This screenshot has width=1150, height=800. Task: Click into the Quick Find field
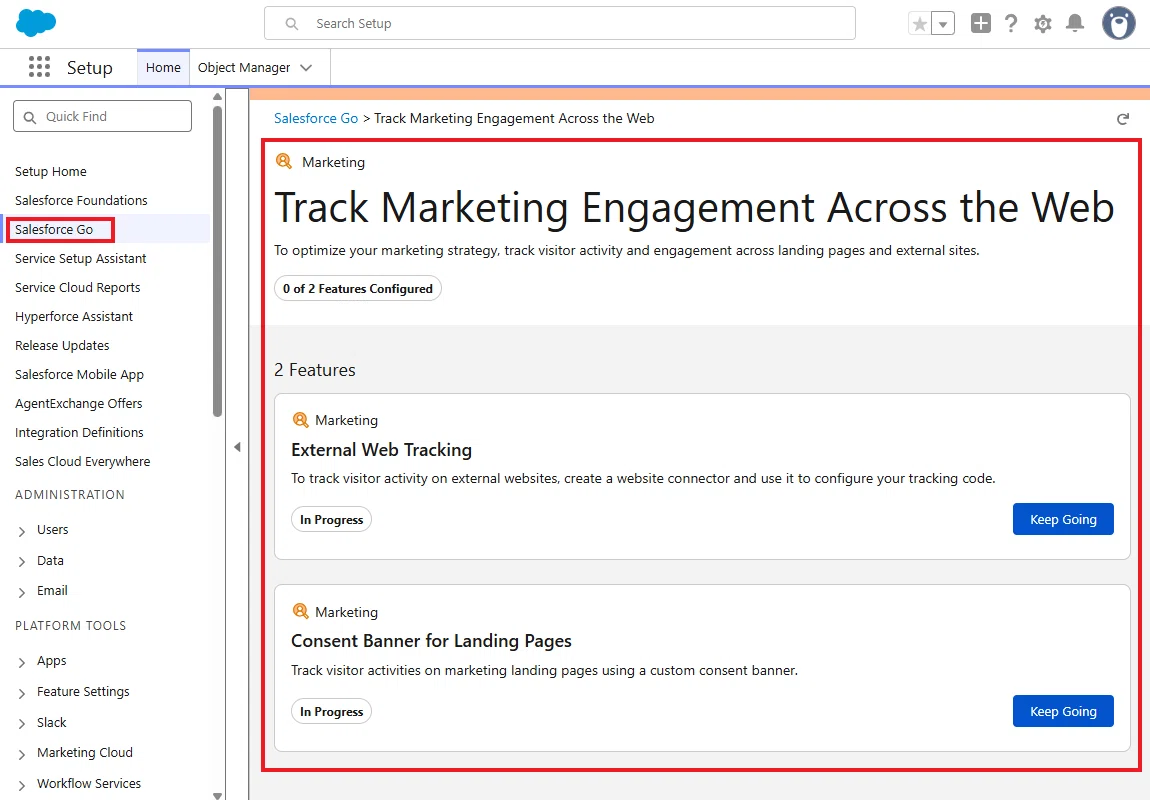coord(103,117)
